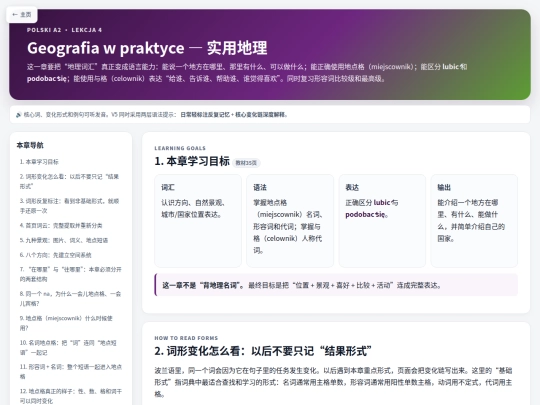Open nav item 12 地点格真正的样子
This screenshot has width=540, height=405.
coord(70,396)
